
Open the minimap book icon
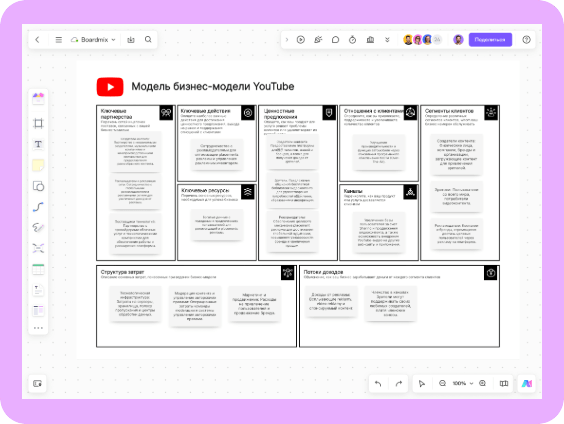[504, 383]
